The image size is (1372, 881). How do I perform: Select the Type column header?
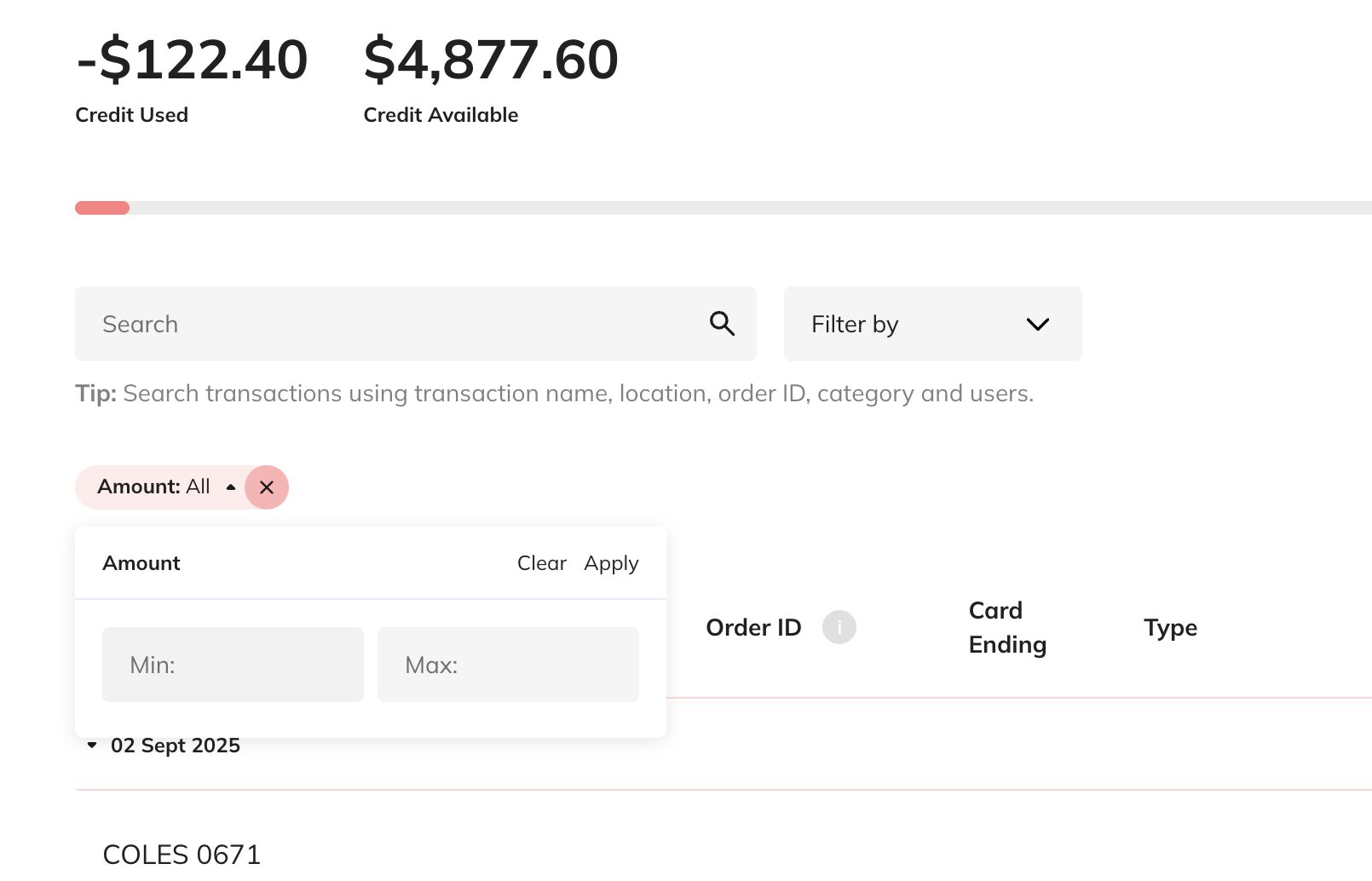pos(1171,628)
